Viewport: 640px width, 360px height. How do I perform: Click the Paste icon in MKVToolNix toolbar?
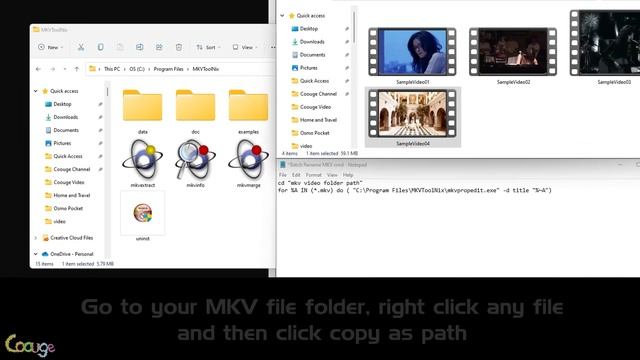pos(120,47)
